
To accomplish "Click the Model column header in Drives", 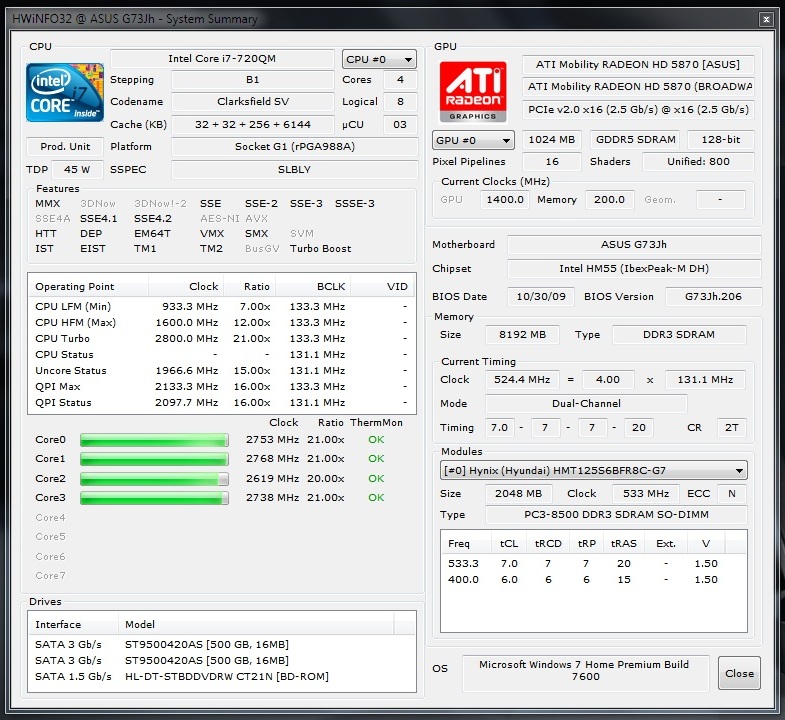I will [x=256, y=624].
